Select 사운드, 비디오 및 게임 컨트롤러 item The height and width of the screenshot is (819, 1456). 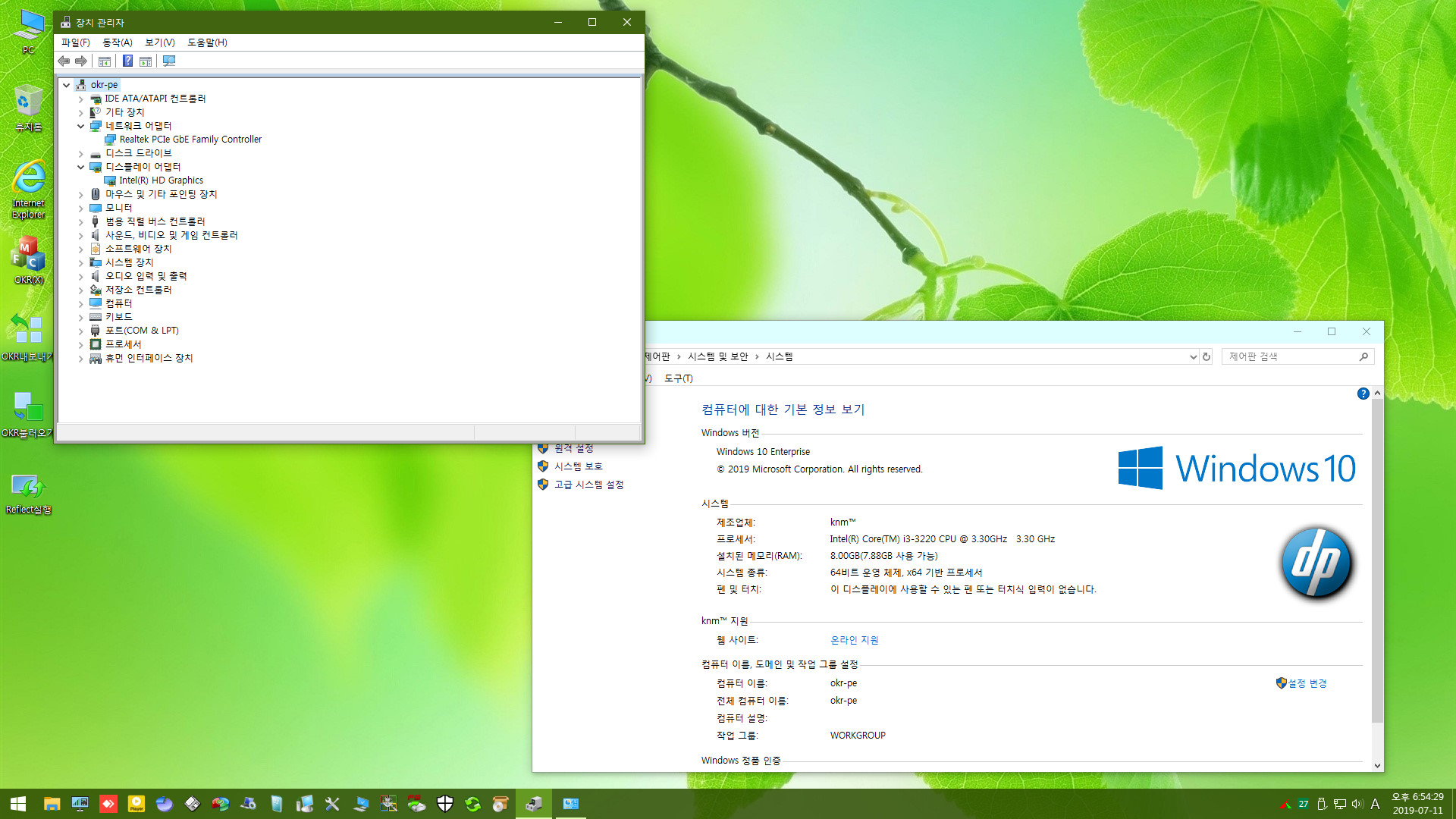[171, 235]
